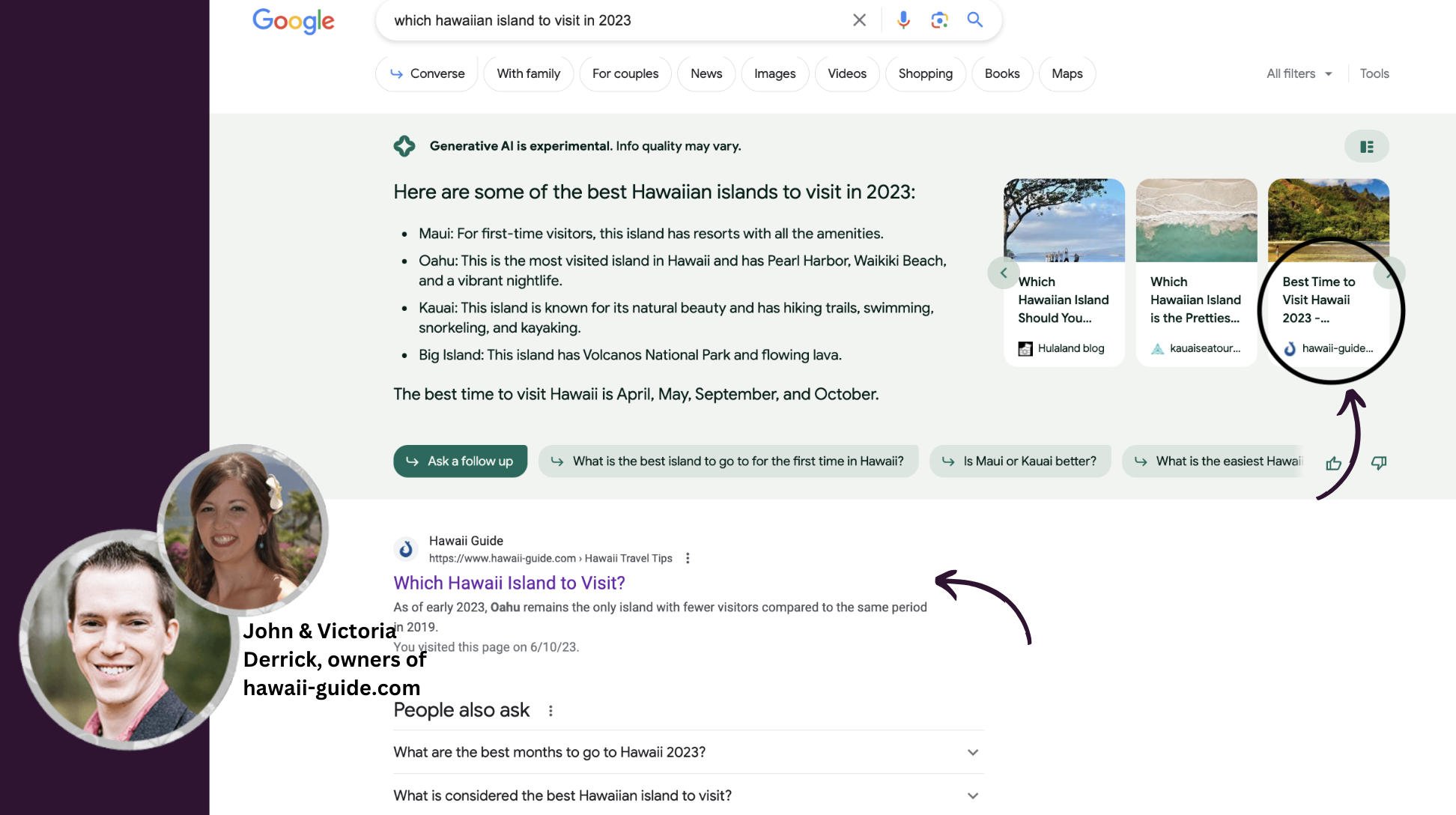Image resolution: width=1456 pixels, height=815 pixels.
Task: Open the People also ask options menu
Action: click(x=550, y=711)
